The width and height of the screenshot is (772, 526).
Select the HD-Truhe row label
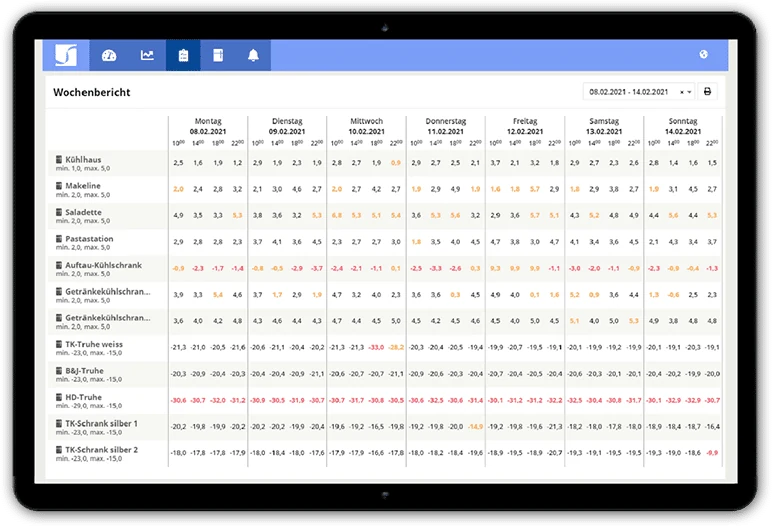pyautogui.click(x=83, y=397)
